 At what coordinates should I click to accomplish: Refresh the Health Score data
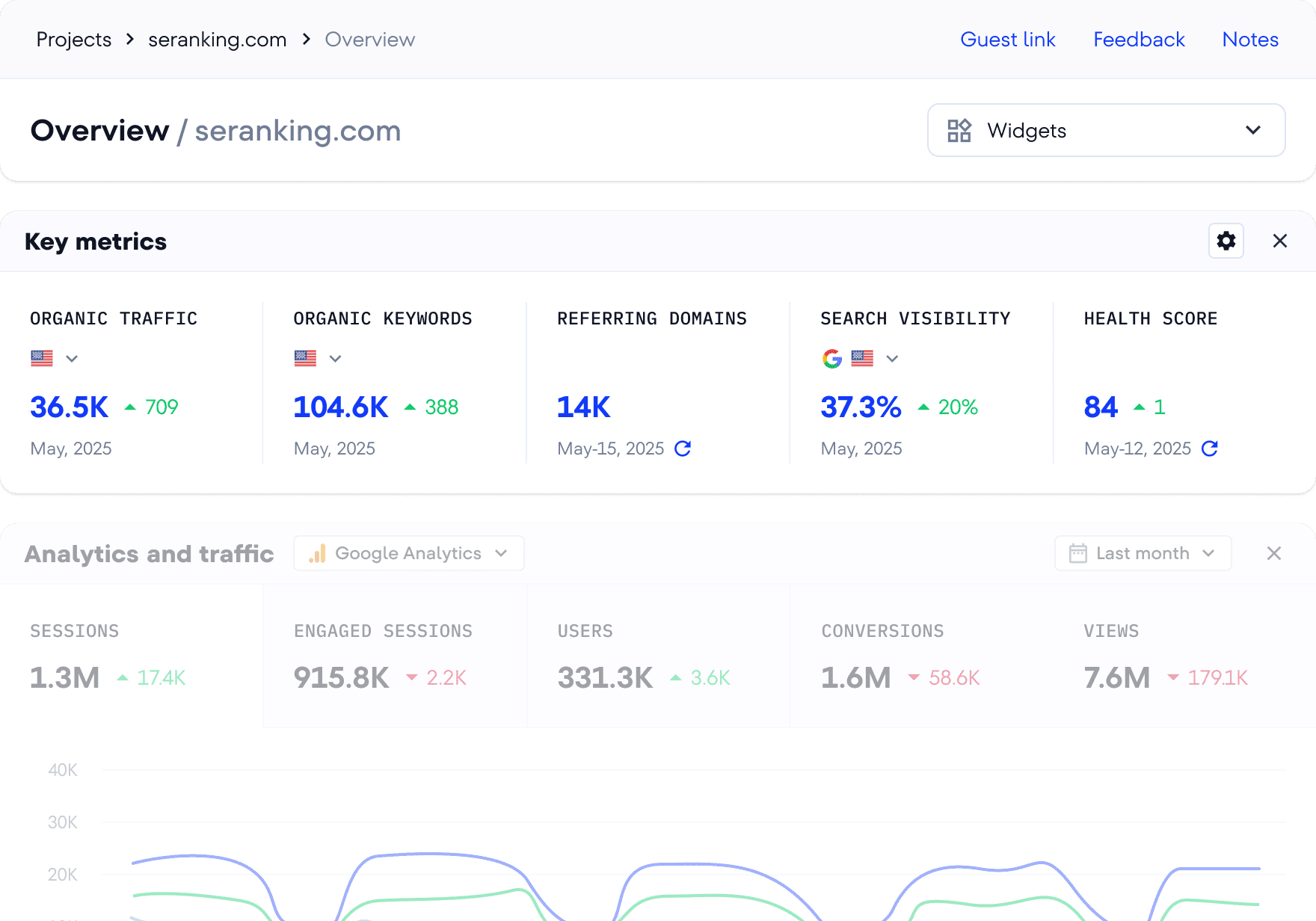point(1211,449)
